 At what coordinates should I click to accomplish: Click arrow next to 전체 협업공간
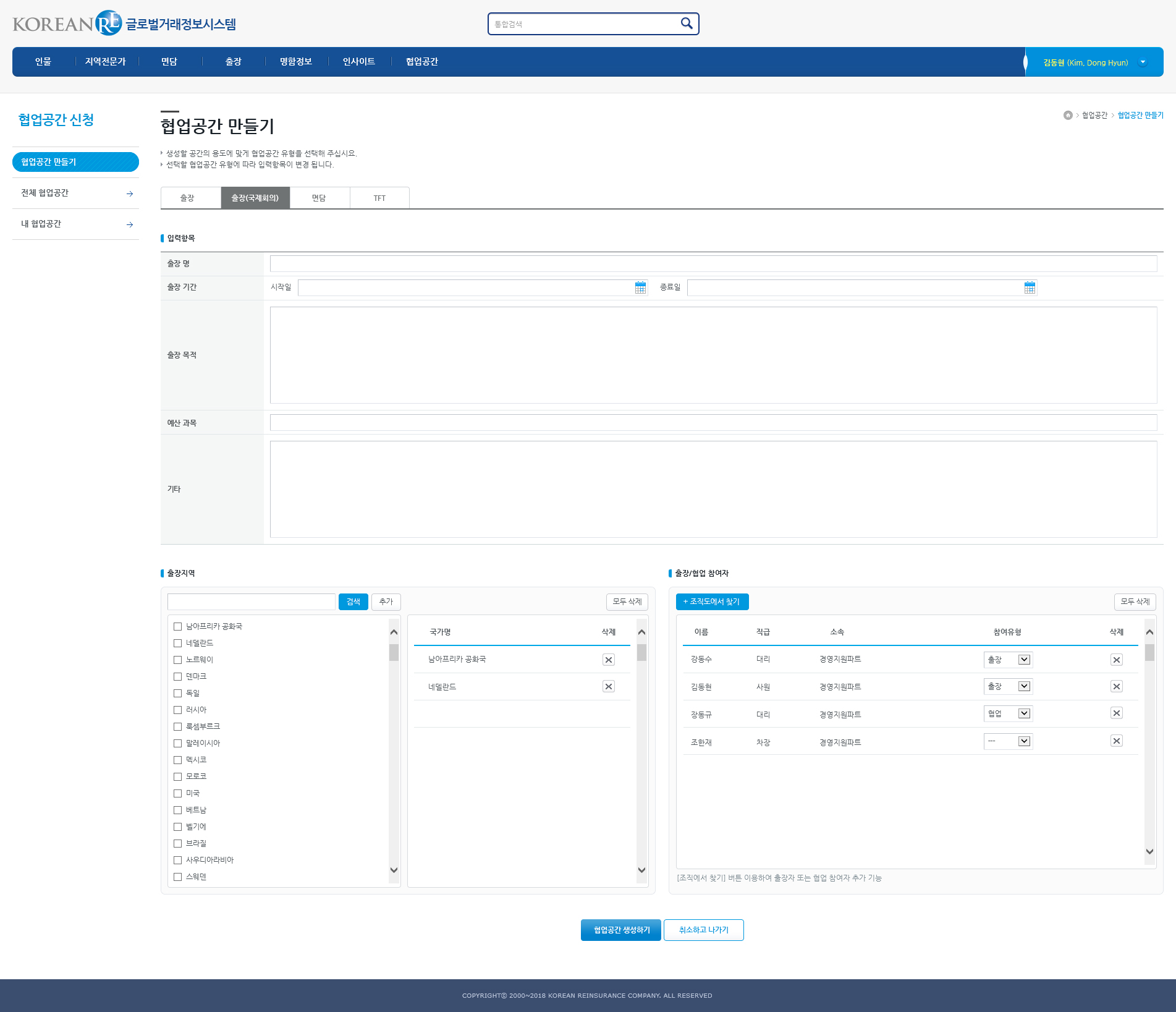coord(130,193)
